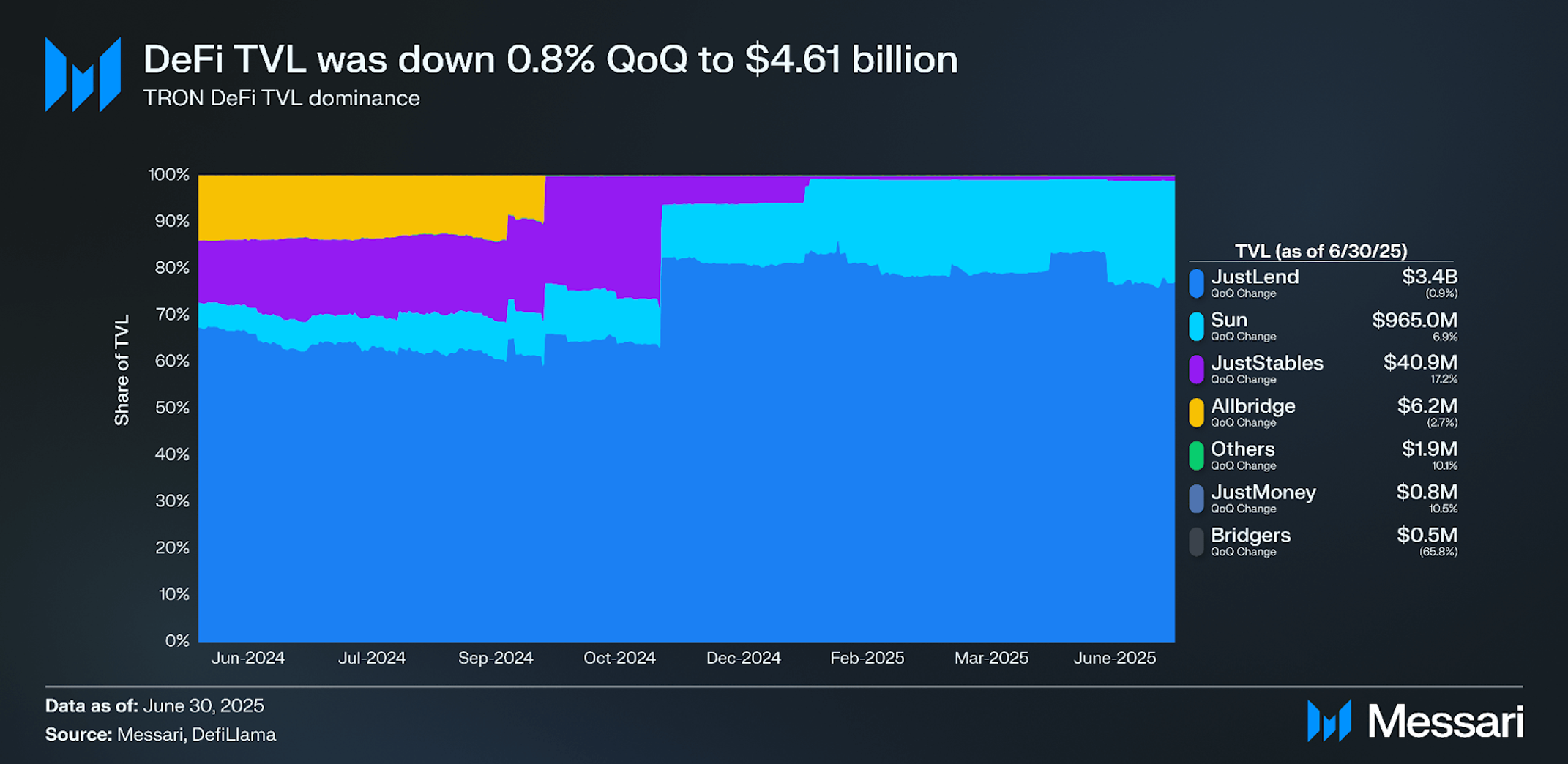Screen dimensions: 1568x764
Task: Click the Messari wordmark text
Action: 1446,722
